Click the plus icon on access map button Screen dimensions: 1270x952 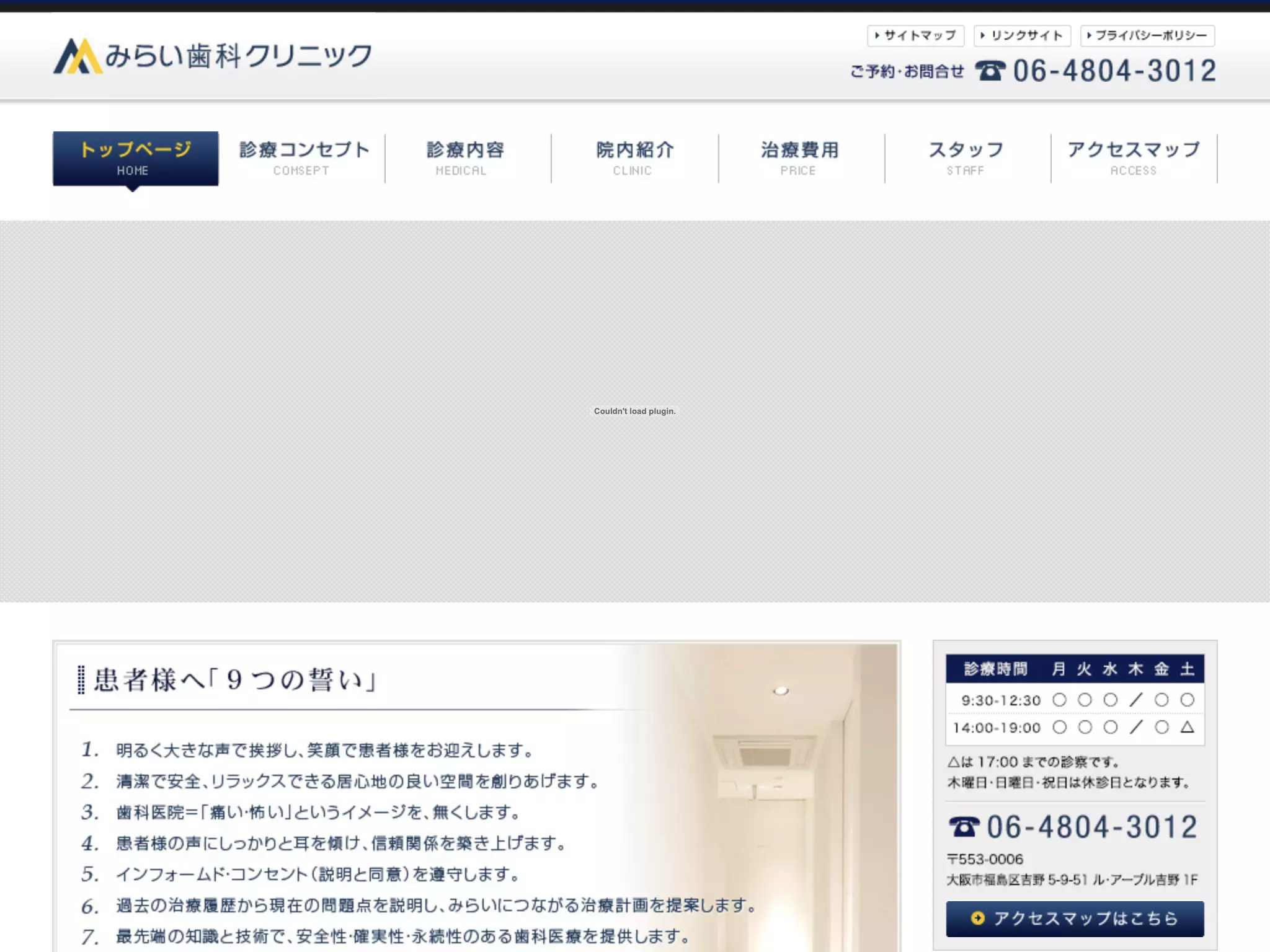click(978, 918)
